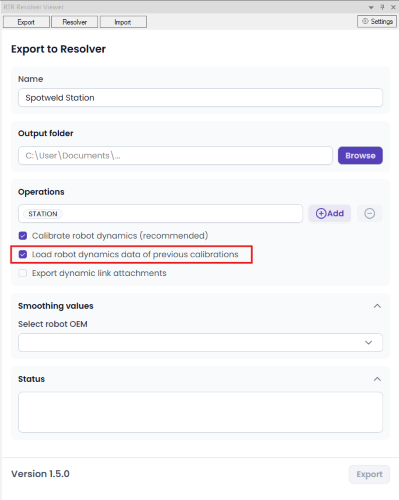This screenshot has height=500, width=399.
Task: Uncheck Load robot dynamics data of previous calibrations
Action: click(x=23, y=254)
